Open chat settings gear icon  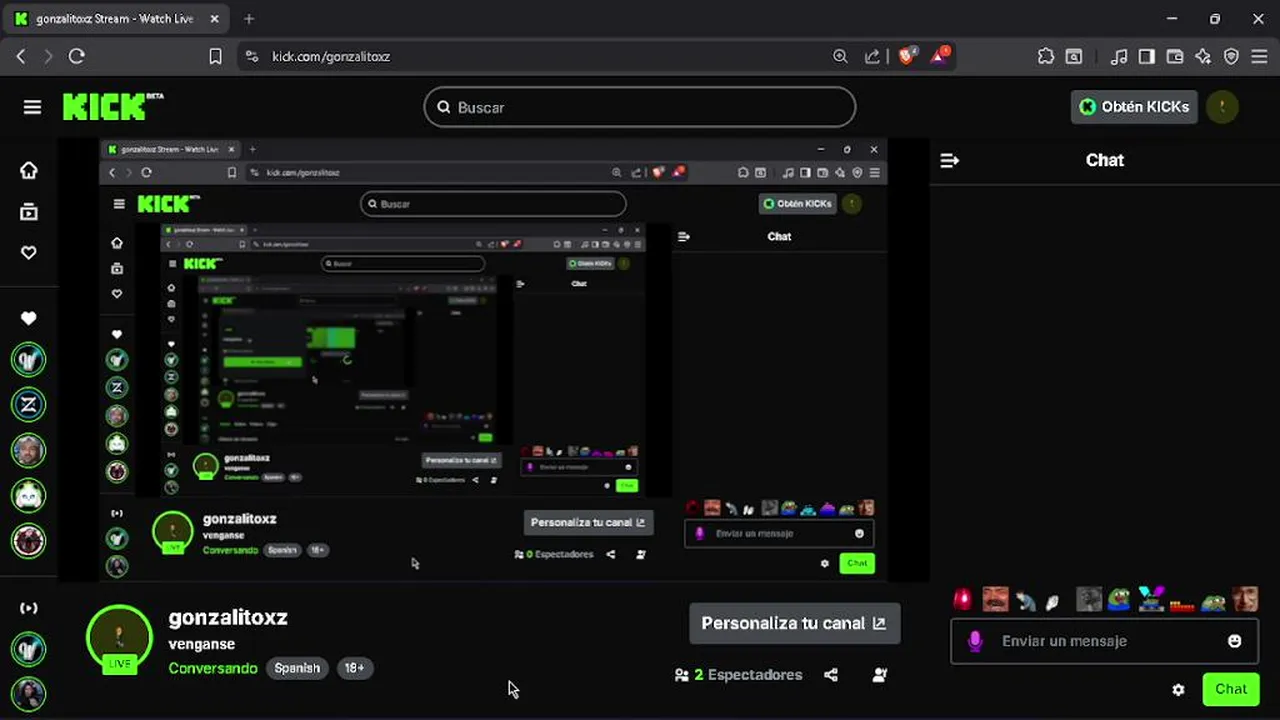coord(1178,689)
